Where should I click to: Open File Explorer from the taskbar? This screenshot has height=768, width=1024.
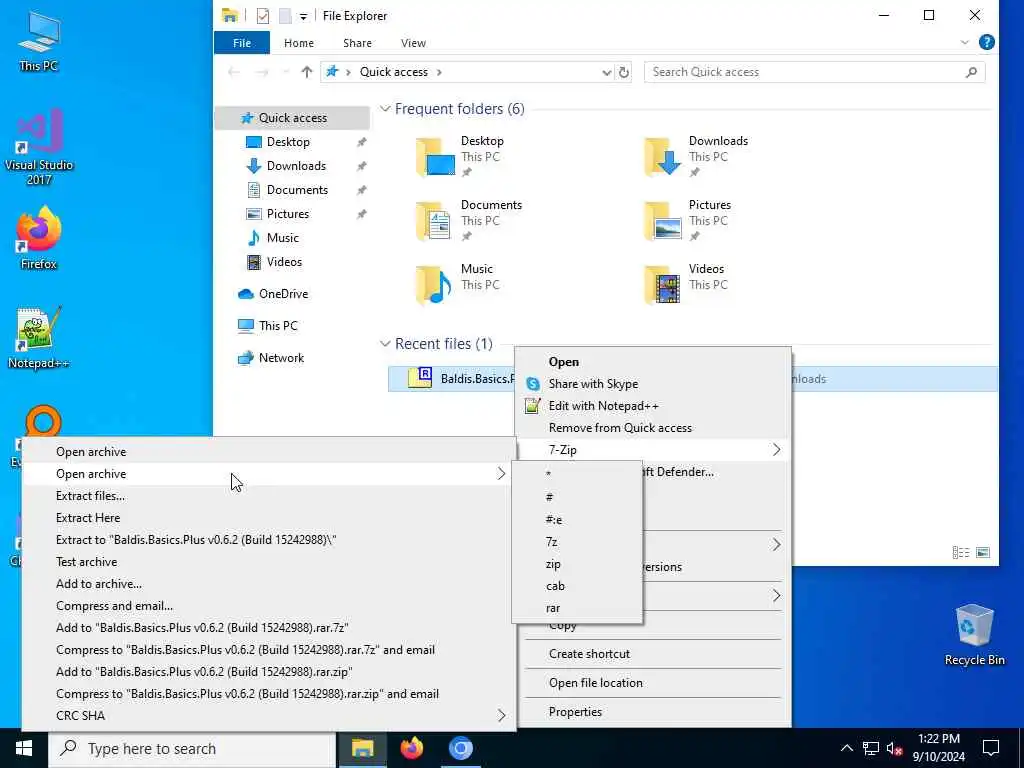coord(362,748)
